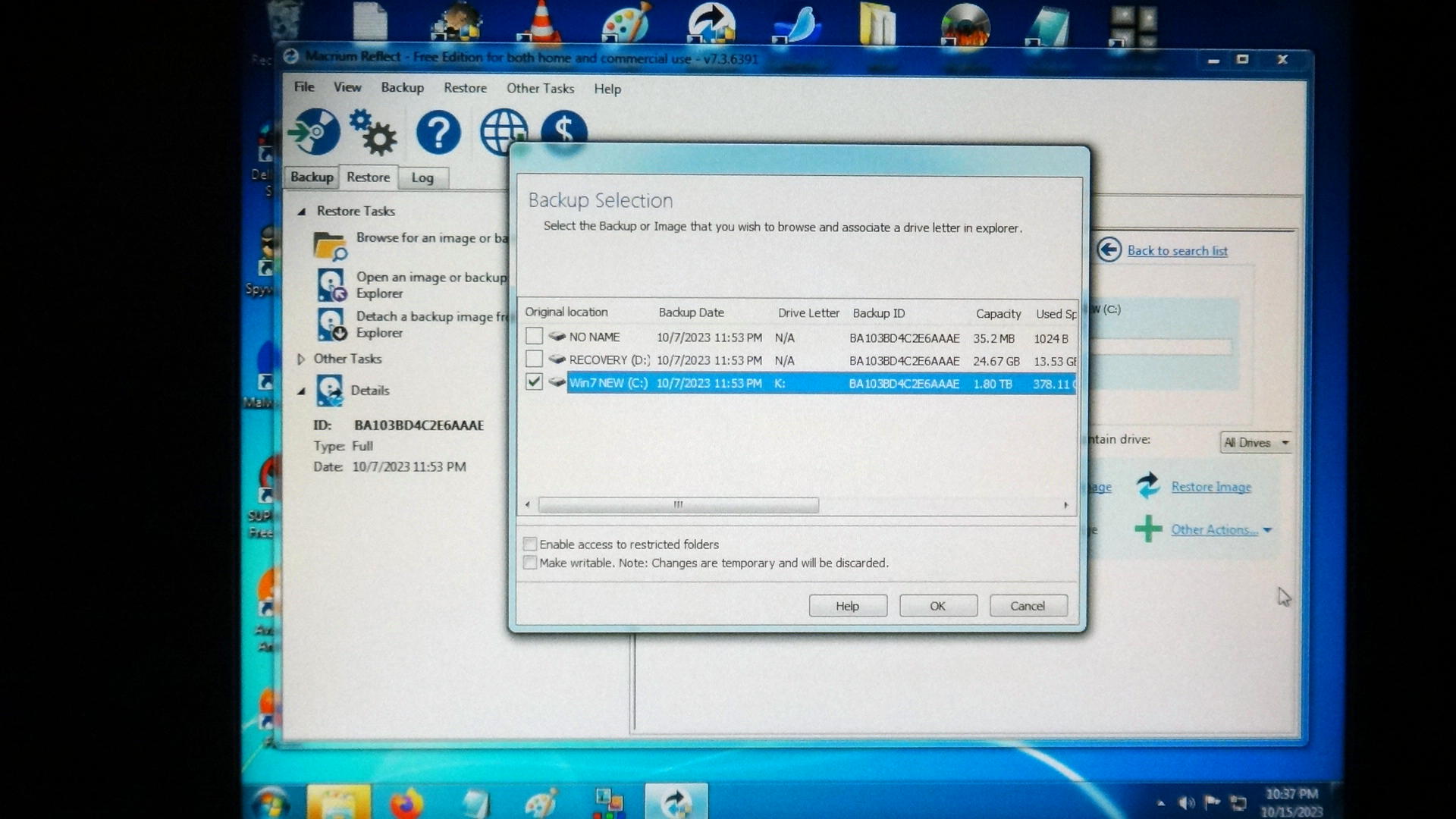Click the Back to search list link
This screenshot has height=819, width=1456.
click(1177, 250)
